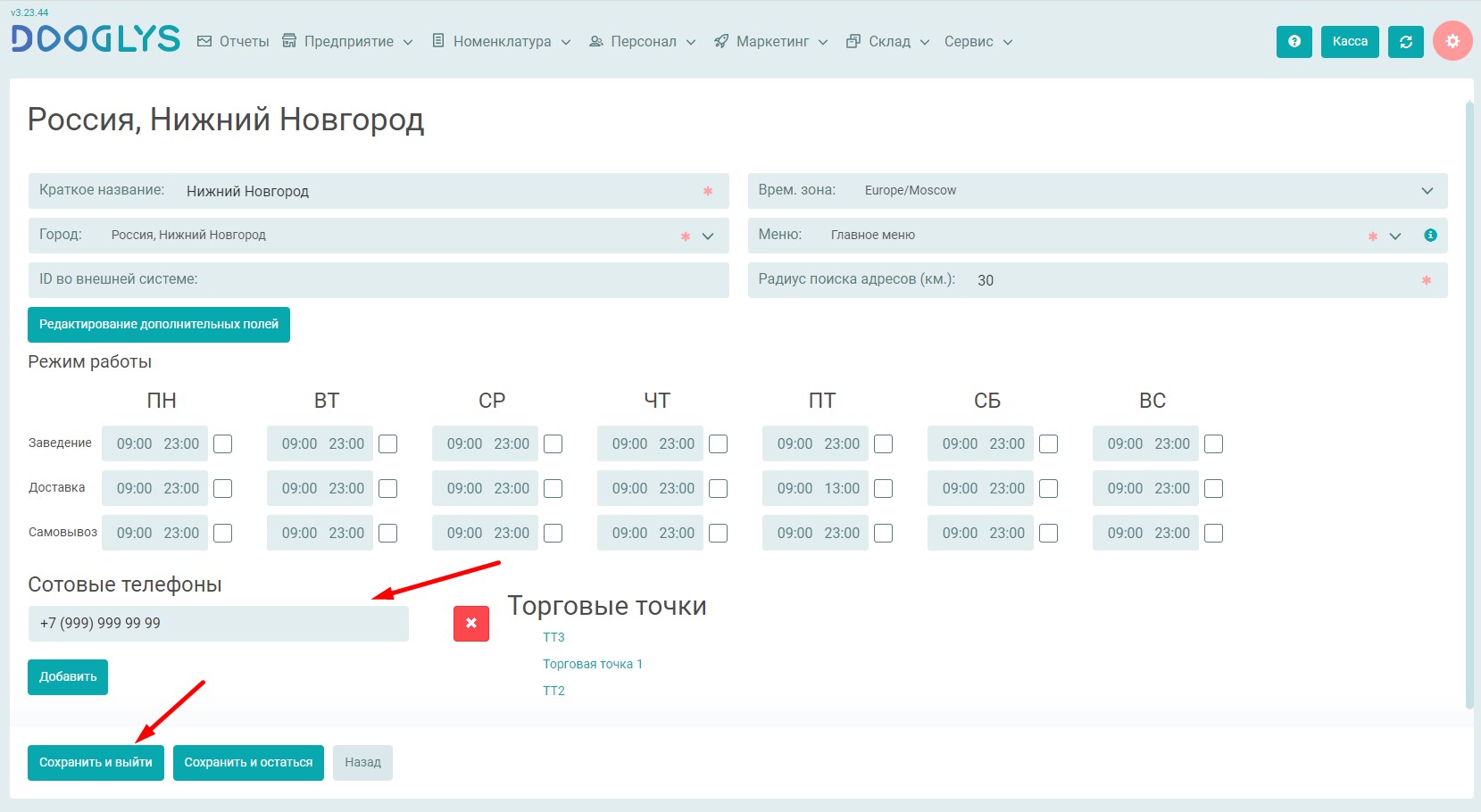Toggle Доставка checkbox for ВТ

(x=388, y=488)
